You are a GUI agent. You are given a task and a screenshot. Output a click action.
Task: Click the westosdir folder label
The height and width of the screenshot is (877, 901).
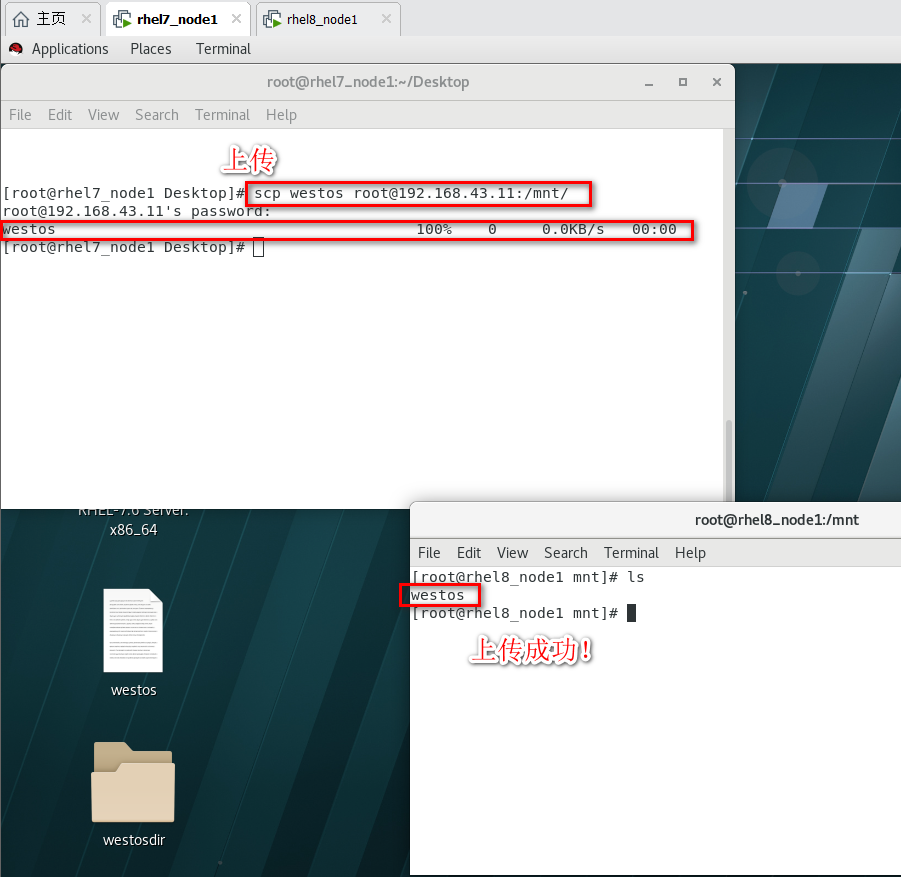[x=134, y=840]
